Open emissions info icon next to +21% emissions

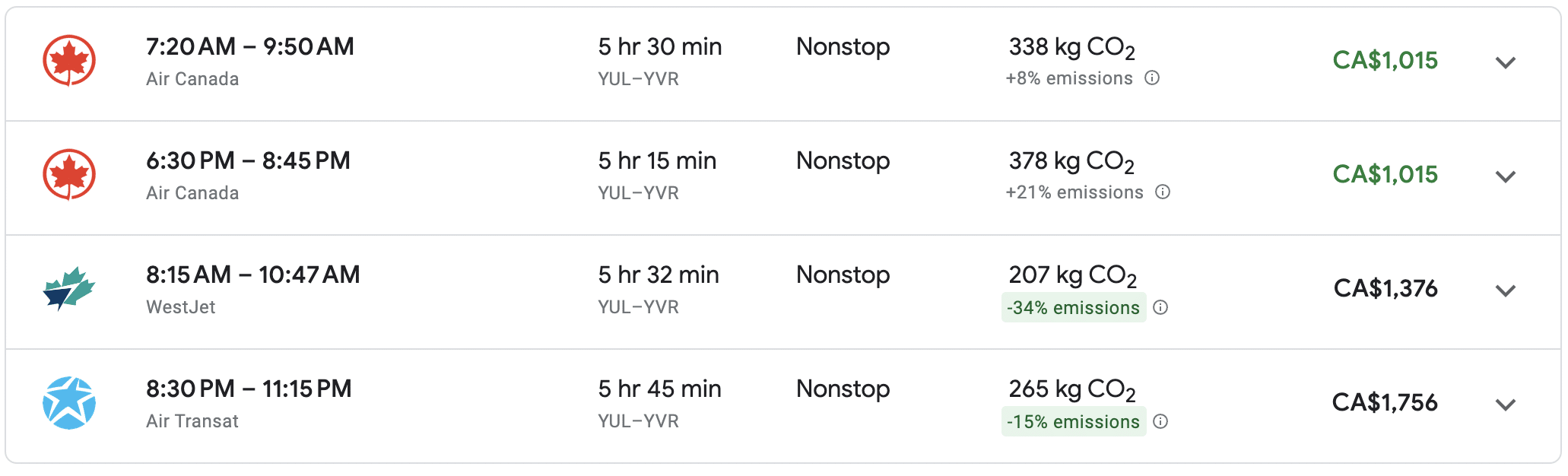point(1163,192)
